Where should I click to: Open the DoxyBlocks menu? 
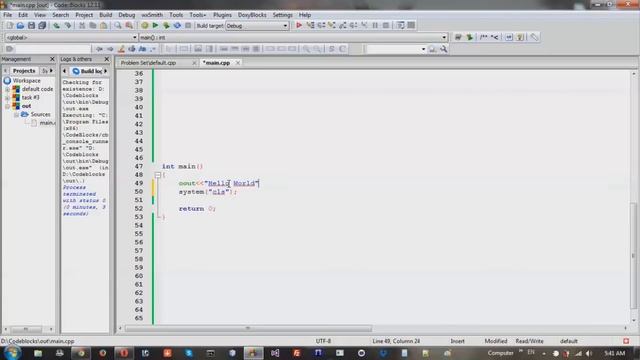coord(252,15)
